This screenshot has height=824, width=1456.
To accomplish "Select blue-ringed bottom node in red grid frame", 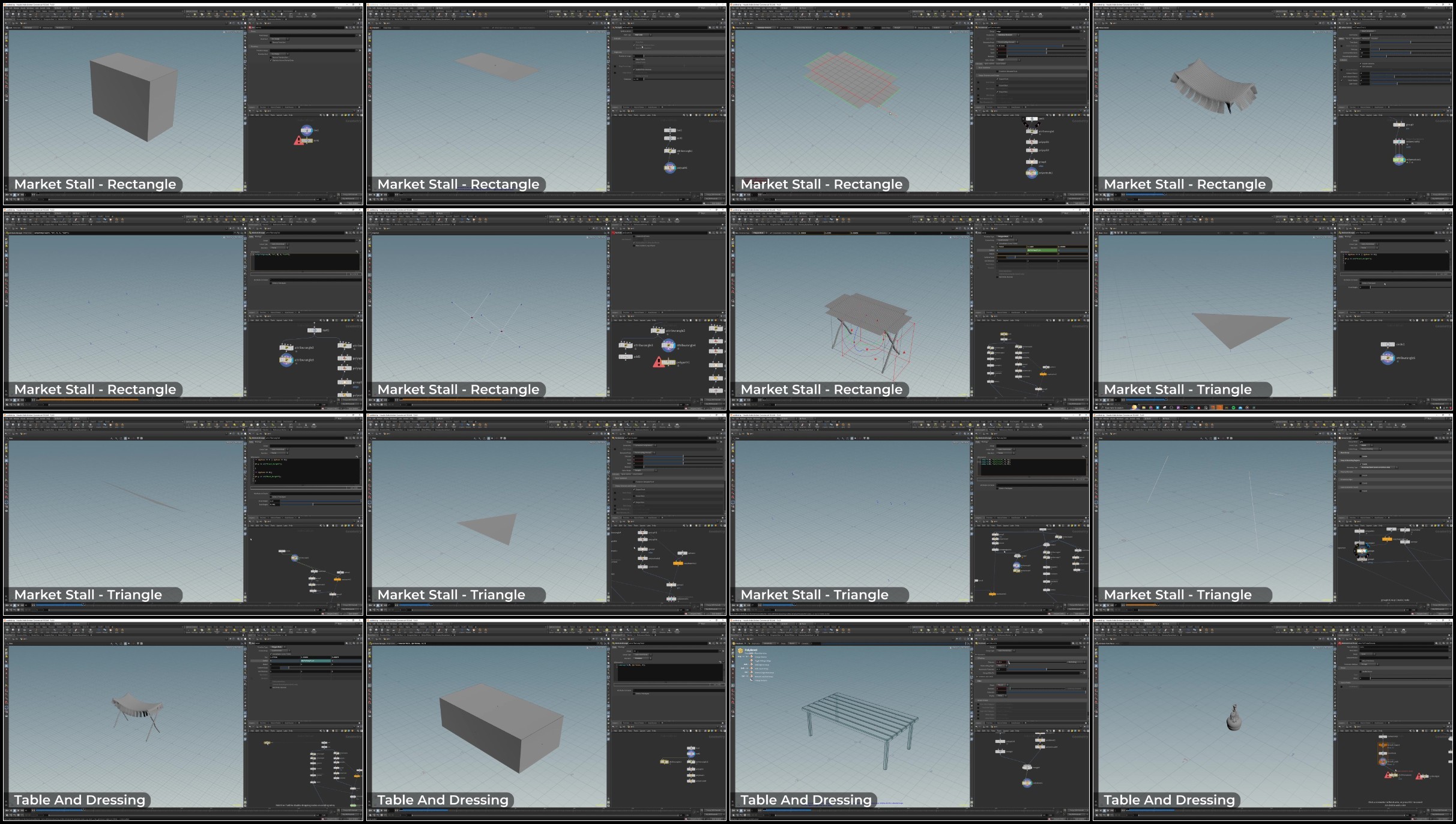I will (1032, 173).
